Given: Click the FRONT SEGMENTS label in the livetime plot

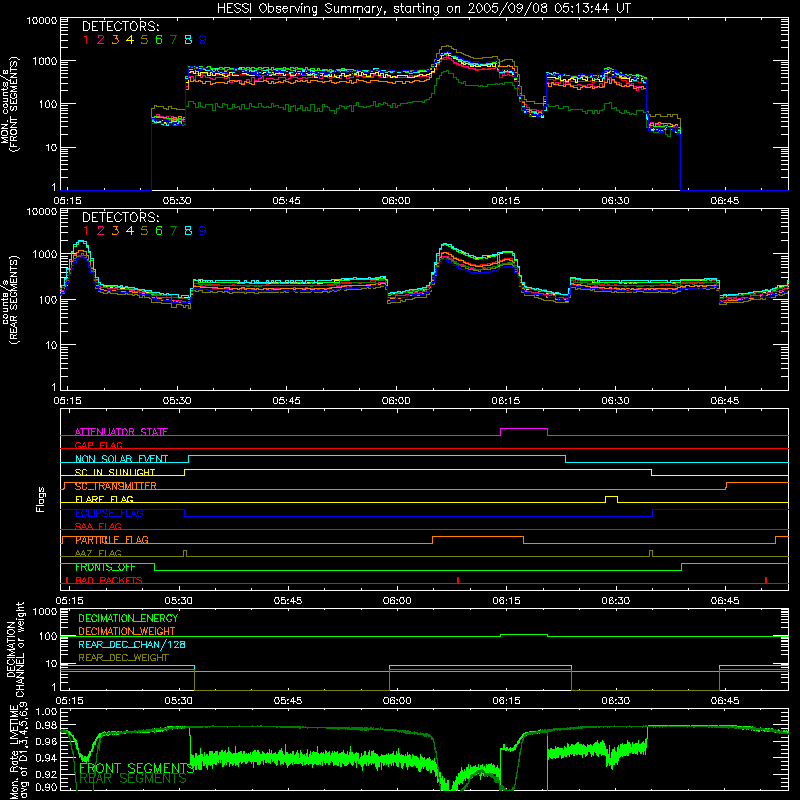Looking at the screenshot, I should [136, 768].
